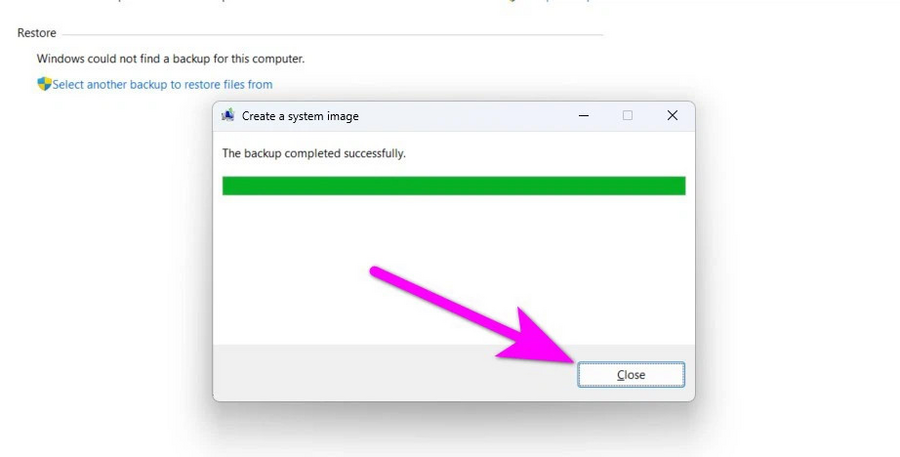Click the system image icon in title bar
Screen dimensions: 900x457
tap(228, 115)
